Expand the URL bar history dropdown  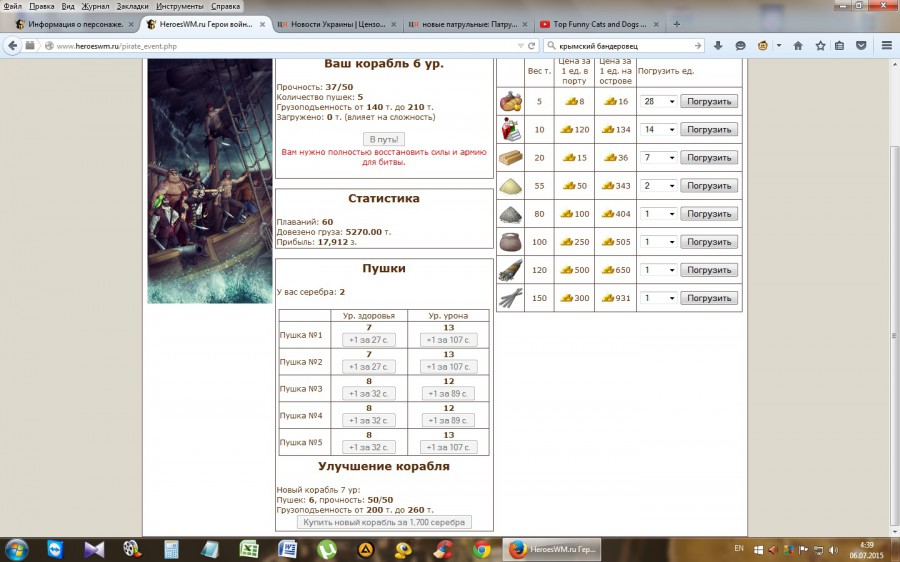tap(520, 46)
